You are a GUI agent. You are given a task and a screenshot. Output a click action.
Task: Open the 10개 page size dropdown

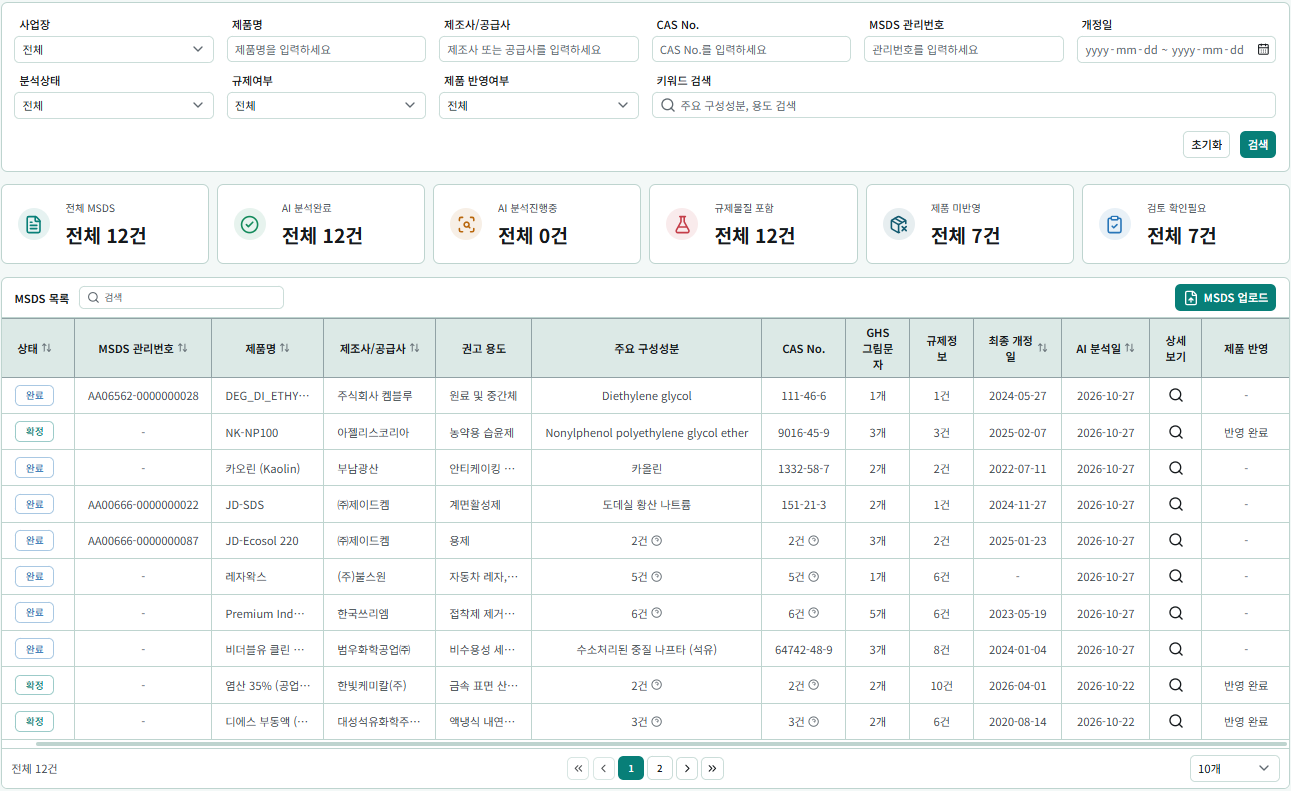point(1234,768)
